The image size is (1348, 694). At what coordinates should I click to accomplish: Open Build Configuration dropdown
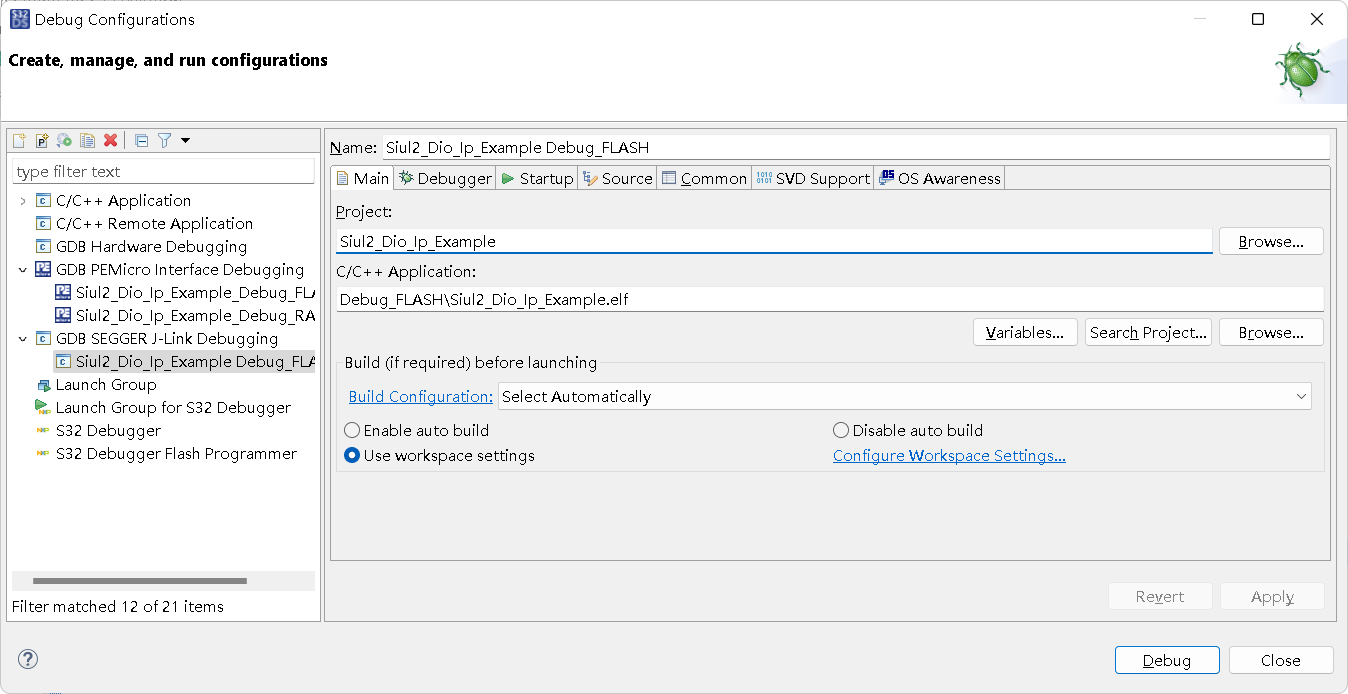(904, 396)
